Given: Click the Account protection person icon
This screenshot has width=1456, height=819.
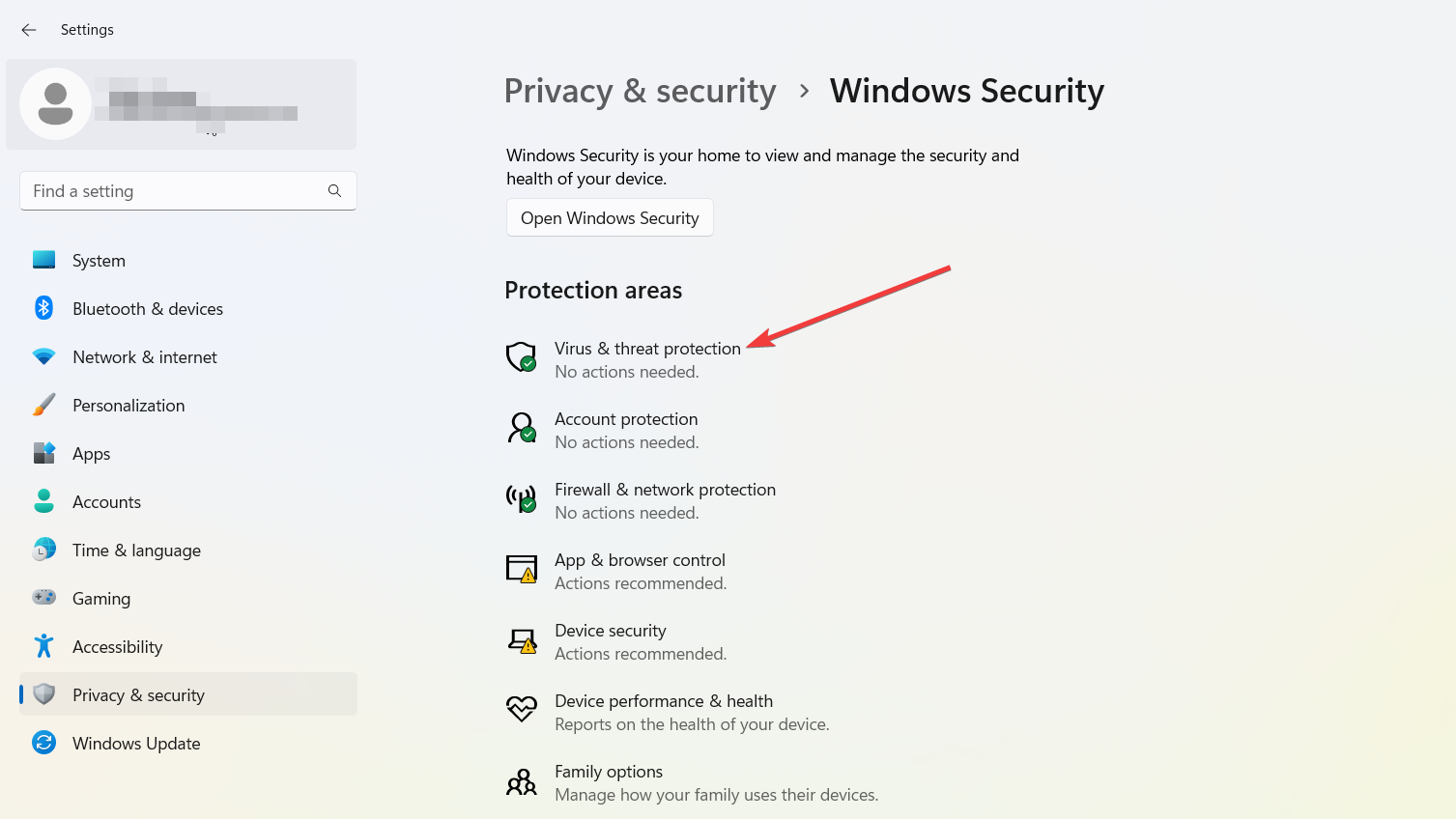Looking at the screenshot, I should click(x=522, y=428).
